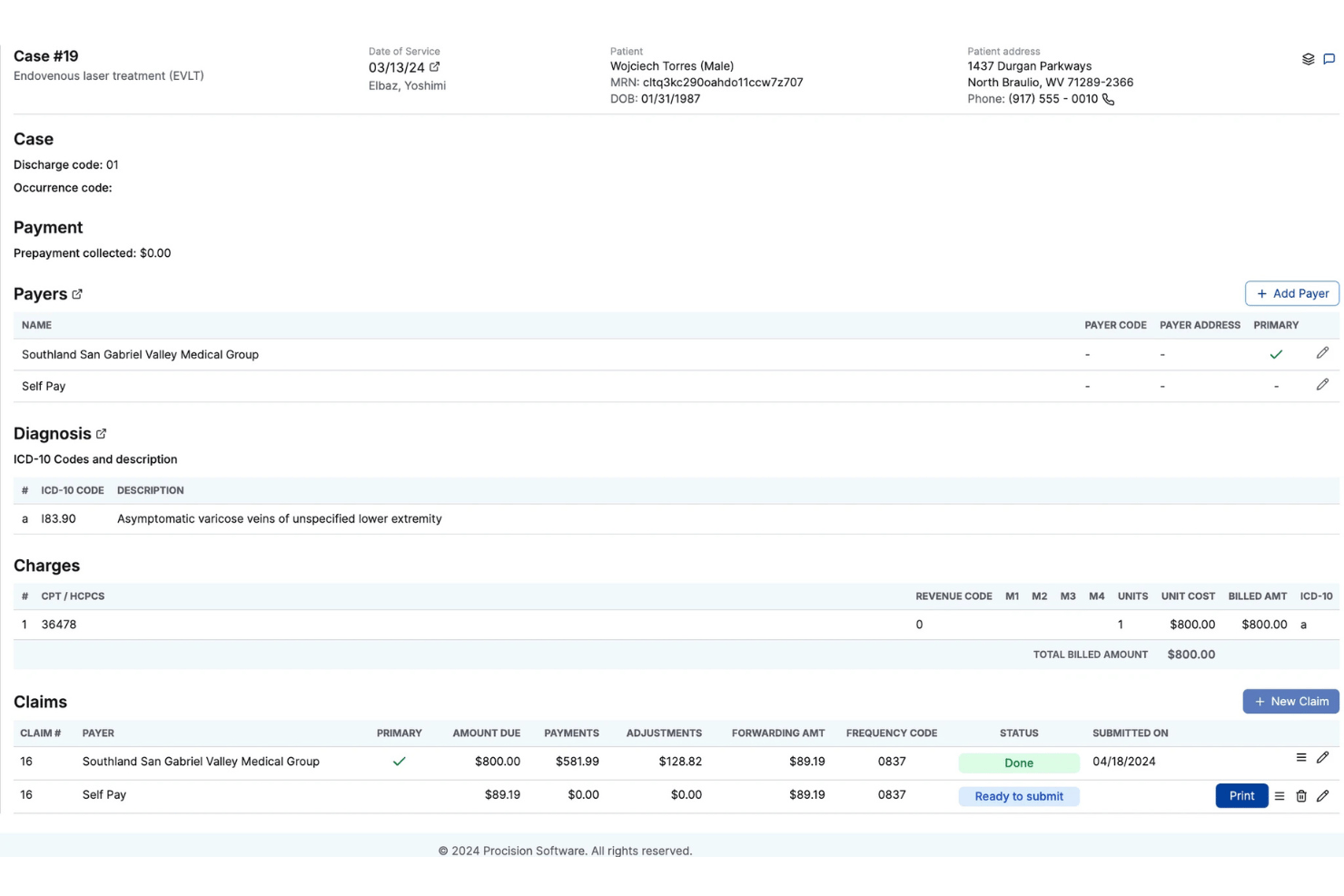Click the Add Payer button
The image size is (1344, 896).
point(1292,293)
